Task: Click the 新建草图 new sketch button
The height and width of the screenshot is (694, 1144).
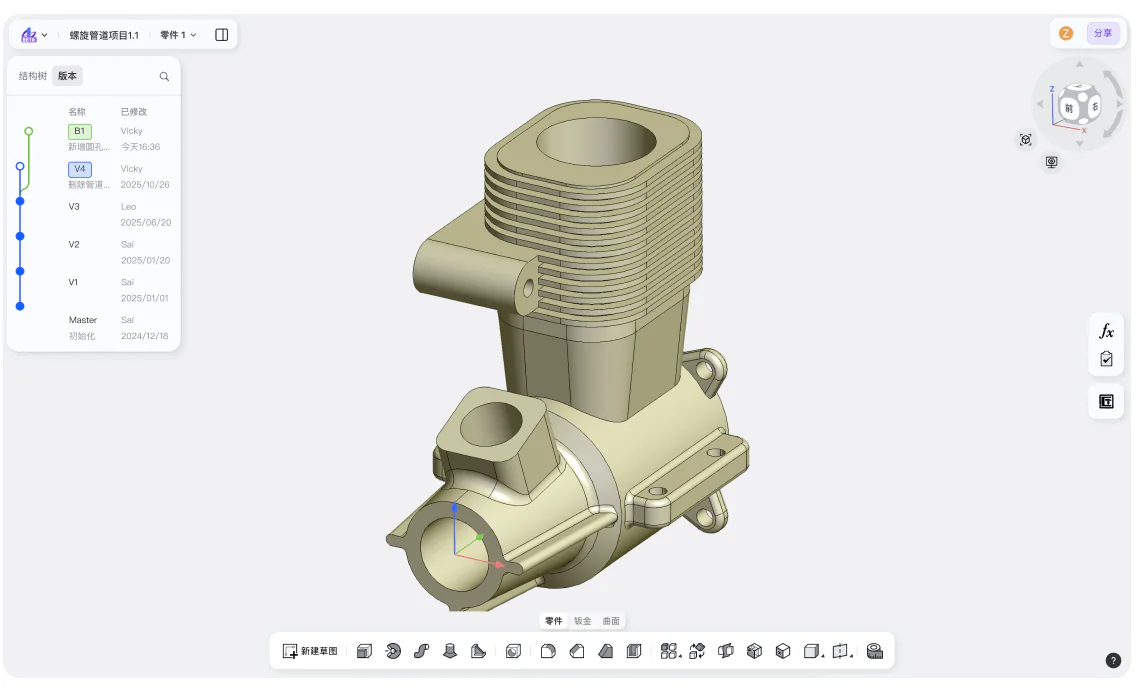Action: tap(310, 651)
